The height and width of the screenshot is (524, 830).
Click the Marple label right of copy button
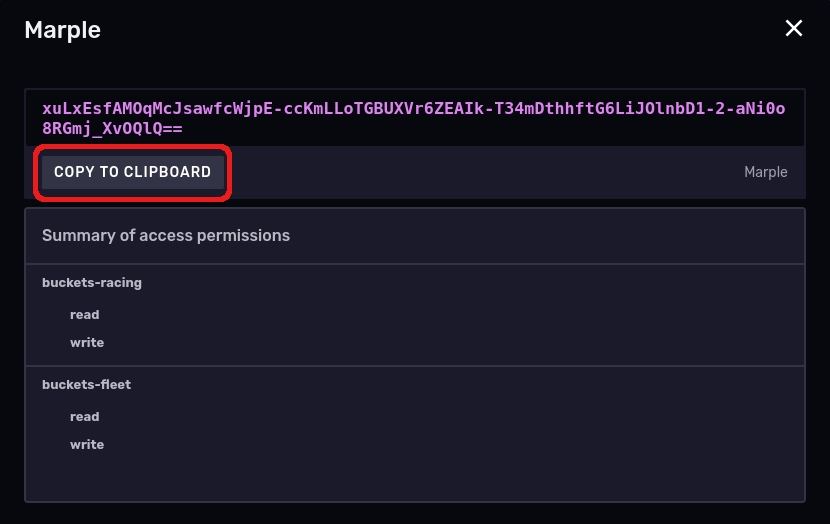click(x=765, y=172)
